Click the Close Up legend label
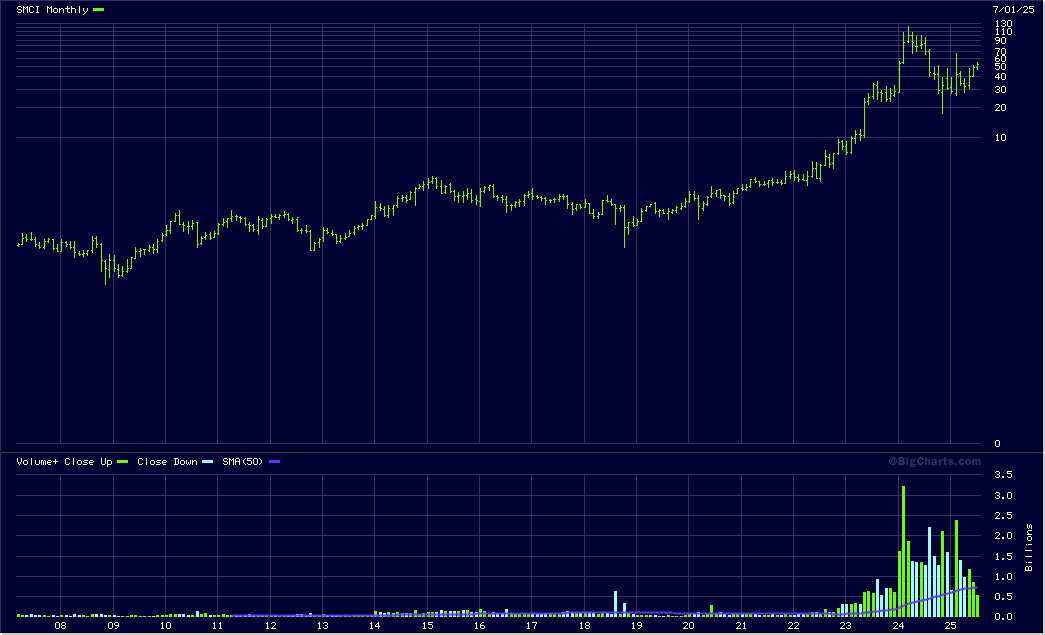This screenshot has width=1045, height=635. click(x=88, y=462)
